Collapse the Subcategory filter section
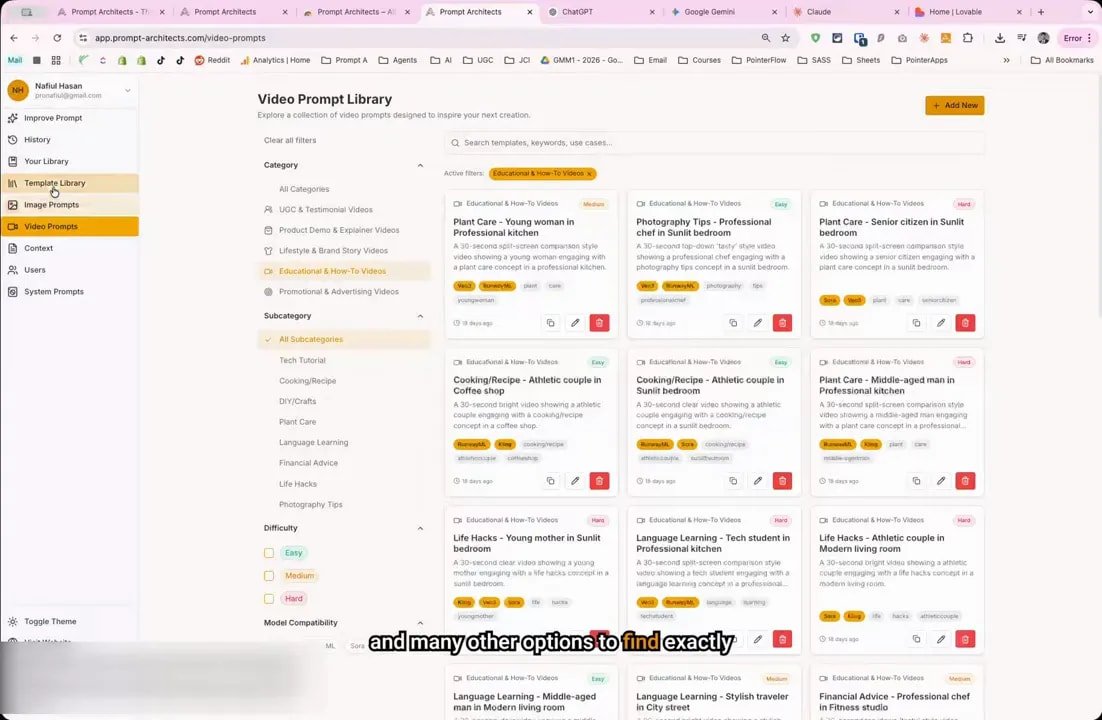1102x720 pixels. click(420, 316)
